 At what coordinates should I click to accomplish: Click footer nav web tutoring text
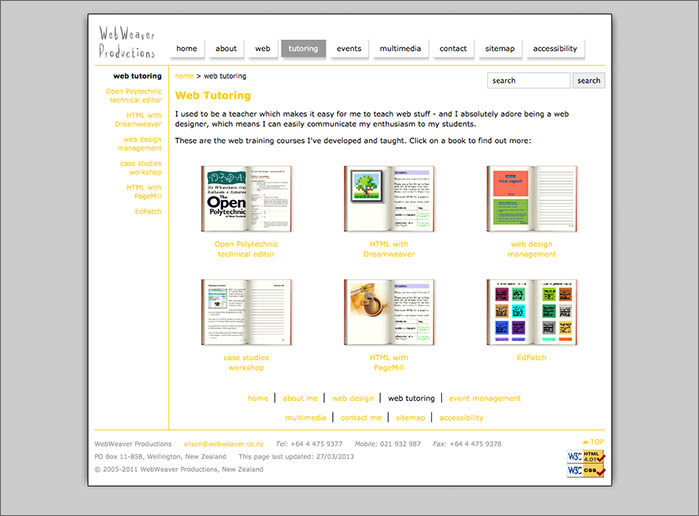[411, 398]
